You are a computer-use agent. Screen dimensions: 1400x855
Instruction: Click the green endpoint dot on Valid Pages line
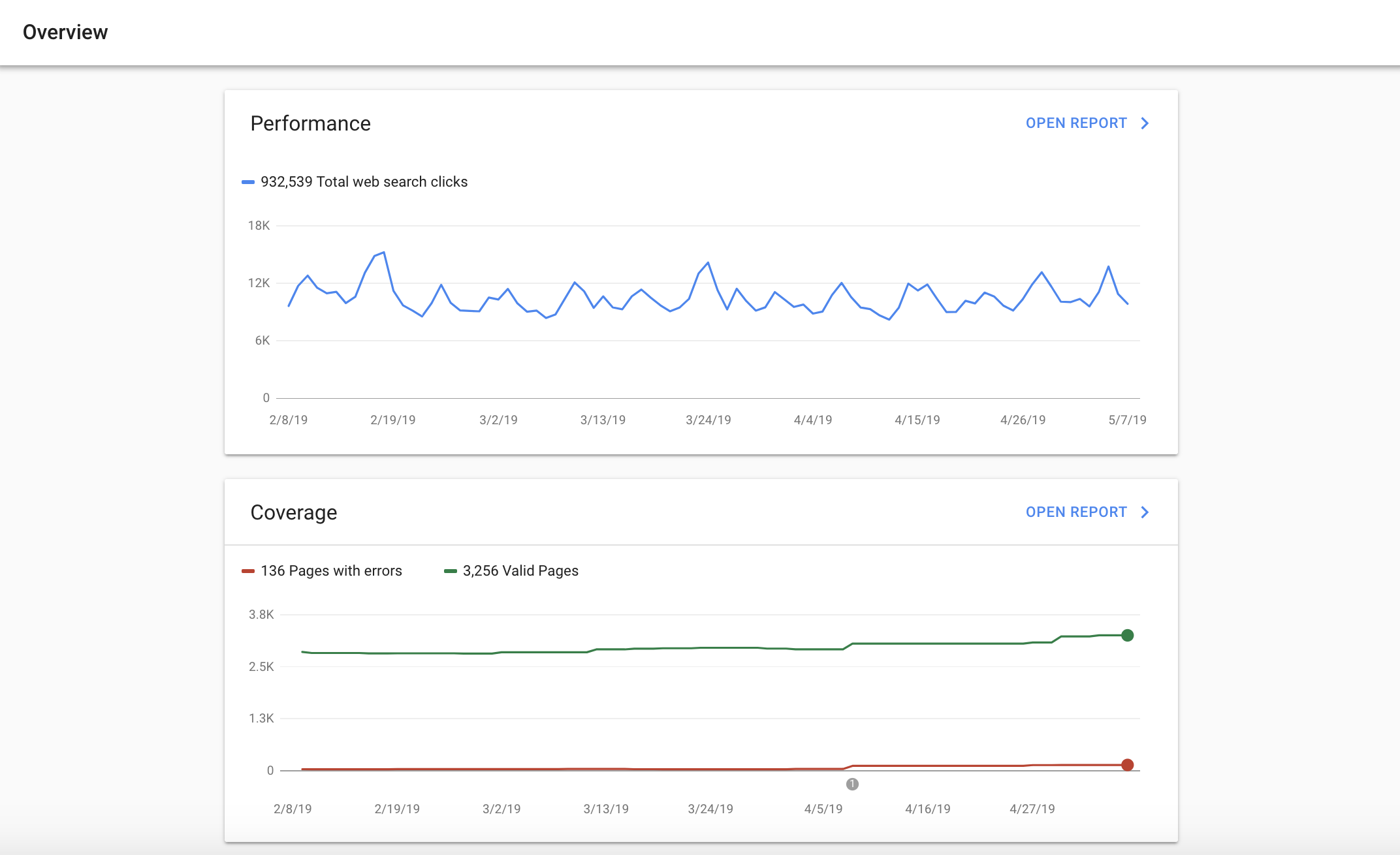(1127, 635)
